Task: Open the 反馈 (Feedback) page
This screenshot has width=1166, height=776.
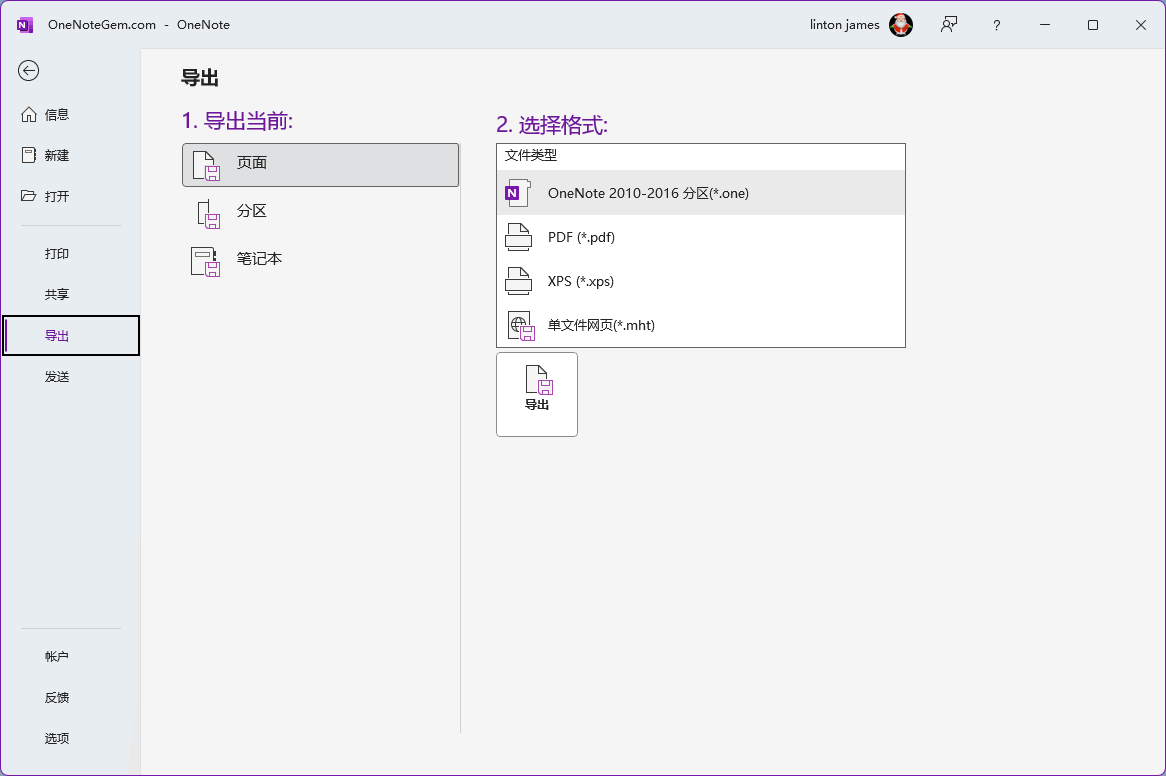Action: (x=57, y=698)
